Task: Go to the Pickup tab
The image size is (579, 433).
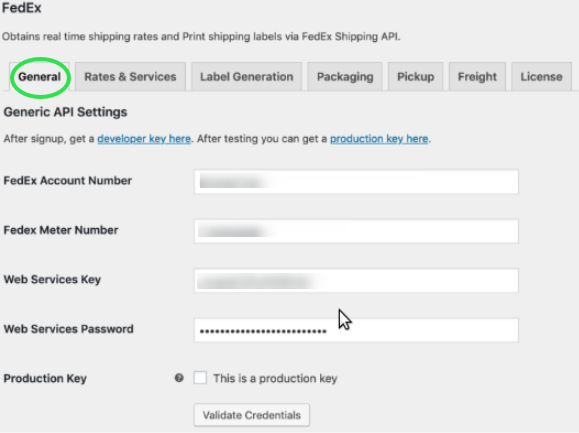Action: click(415, 77)
